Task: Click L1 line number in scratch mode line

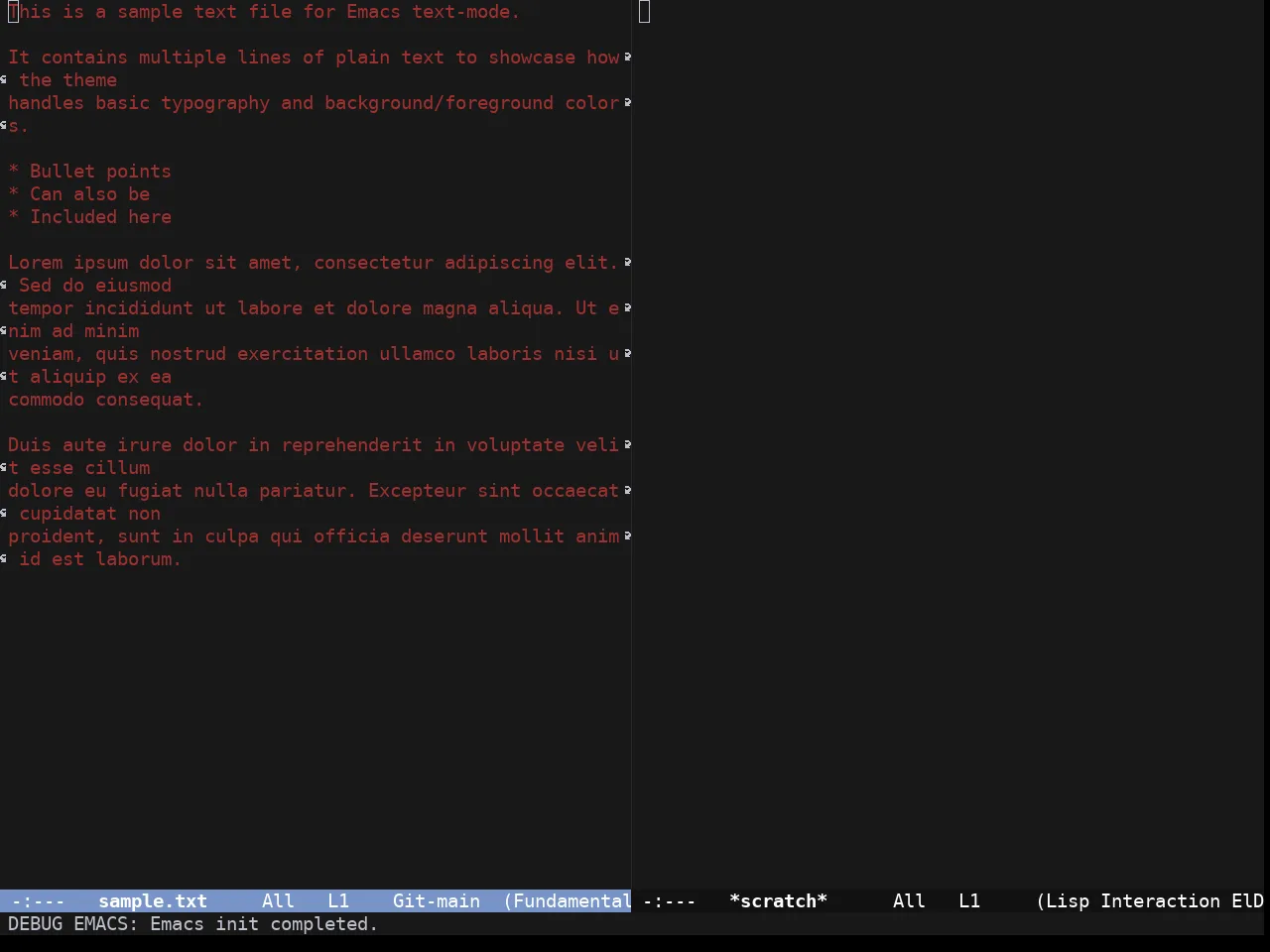Action: click(x=969, y=900)
